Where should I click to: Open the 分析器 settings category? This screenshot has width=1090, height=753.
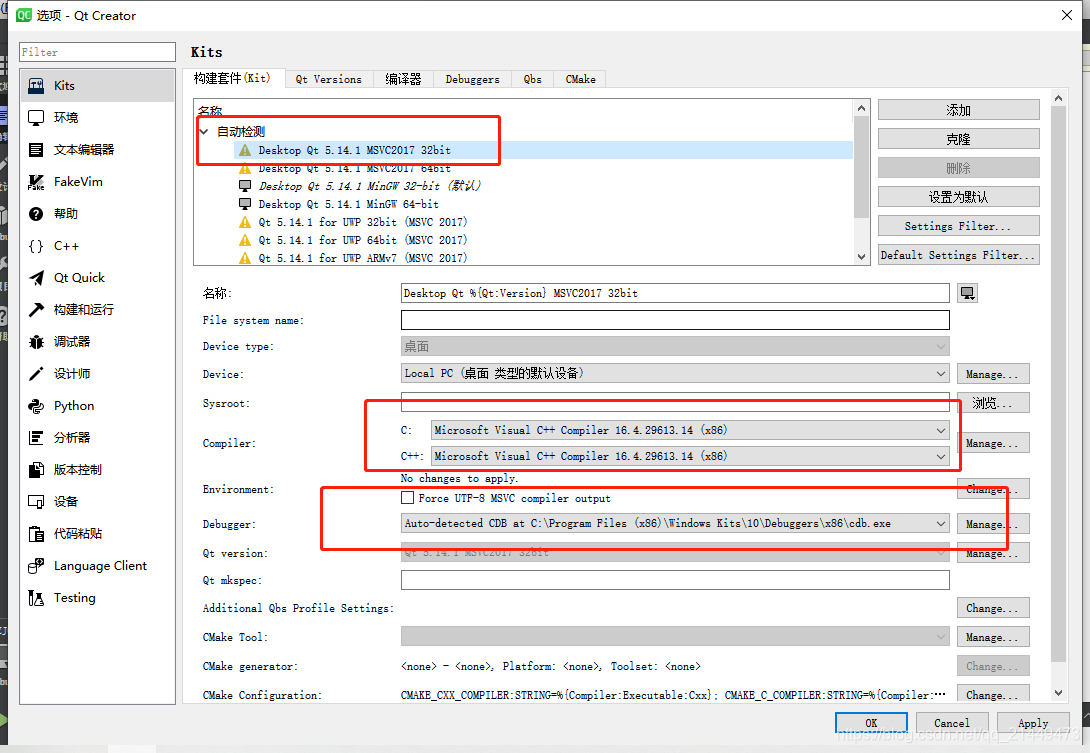click(97, 437)
